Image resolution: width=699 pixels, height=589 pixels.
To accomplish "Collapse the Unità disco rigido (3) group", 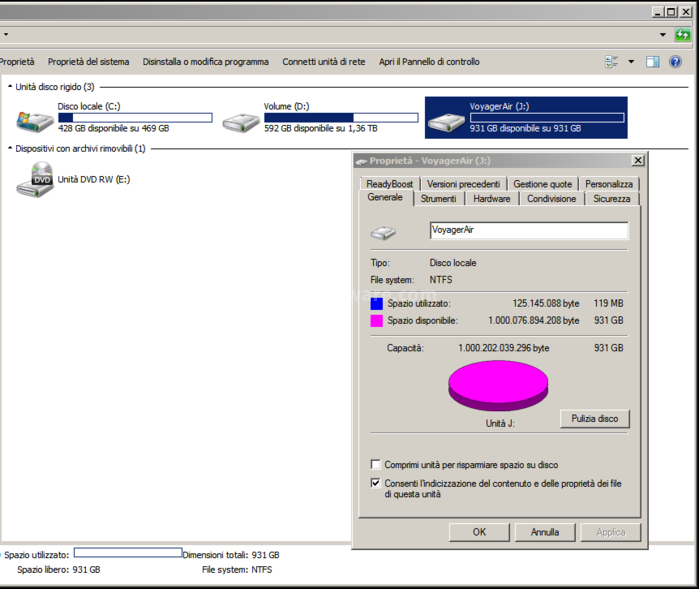I will 10,86.
